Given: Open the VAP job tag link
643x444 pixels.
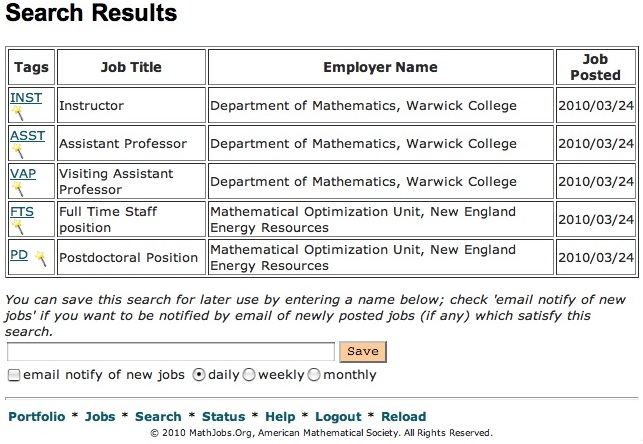Looking at the screenshot, I should click(x=23, y=174).
